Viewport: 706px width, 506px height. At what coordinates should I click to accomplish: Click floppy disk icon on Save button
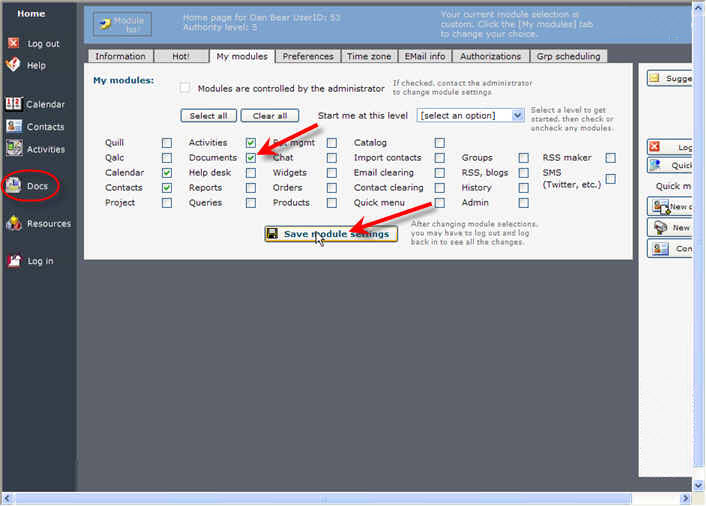pyautogui.click(x=272, y=233)
